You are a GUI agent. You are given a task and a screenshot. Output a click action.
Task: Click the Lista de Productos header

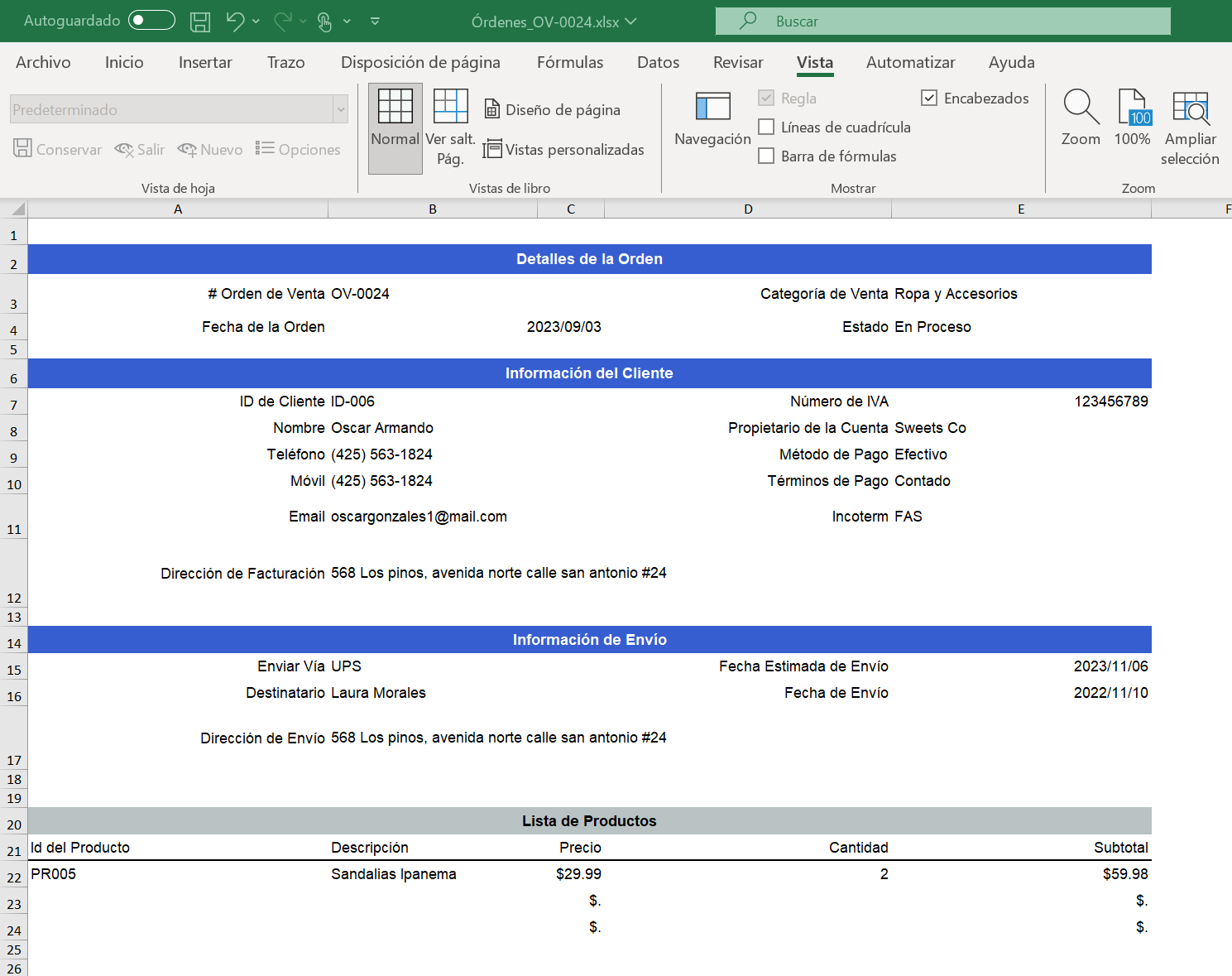(590, 821)
